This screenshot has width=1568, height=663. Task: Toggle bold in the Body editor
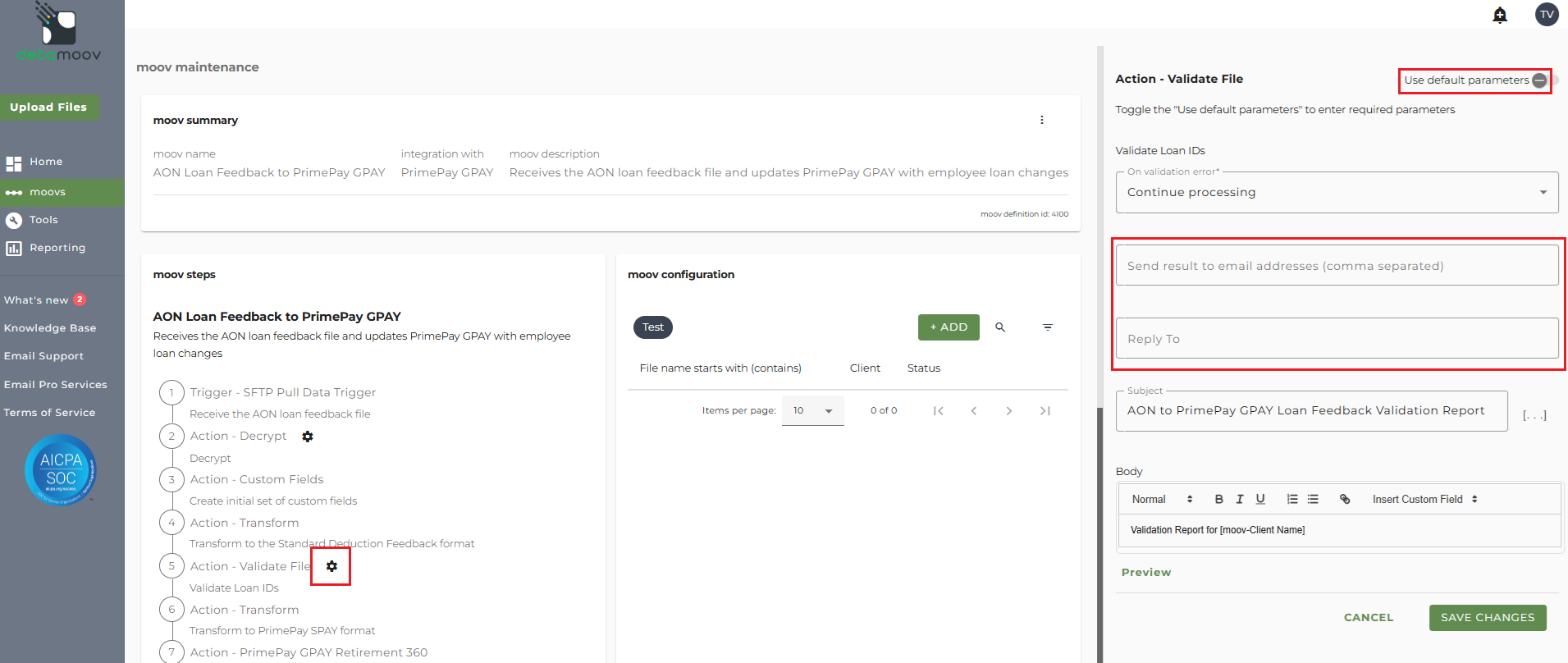[1219, 499]
